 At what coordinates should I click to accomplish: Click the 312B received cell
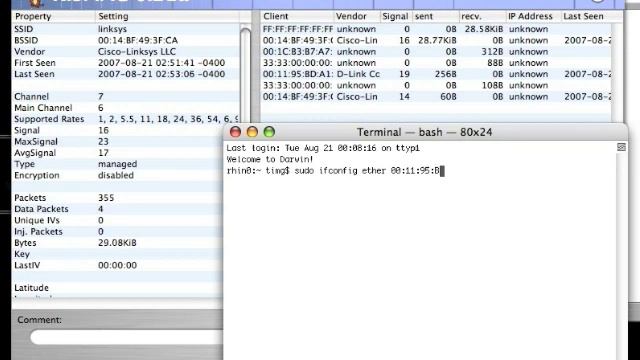[492, 52]
